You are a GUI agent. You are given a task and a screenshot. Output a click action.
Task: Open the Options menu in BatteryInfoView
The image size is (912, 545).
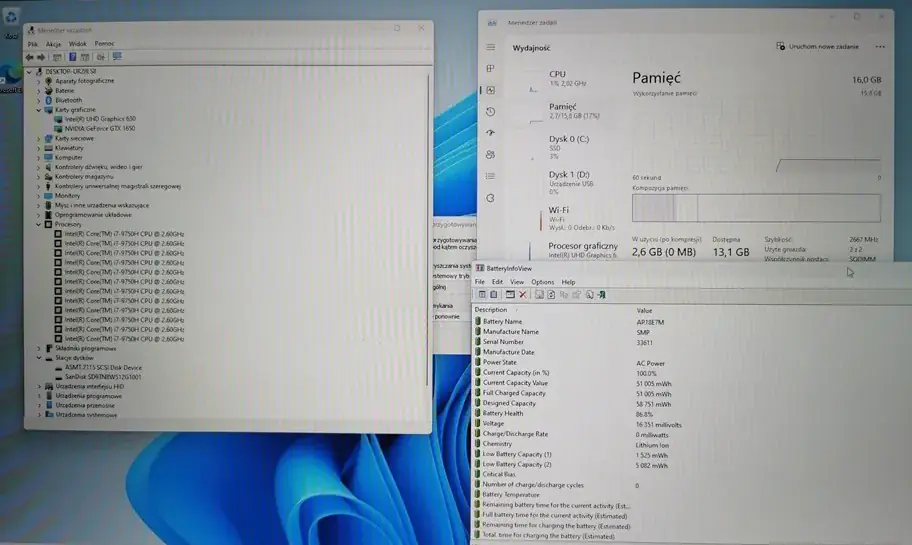542,282
